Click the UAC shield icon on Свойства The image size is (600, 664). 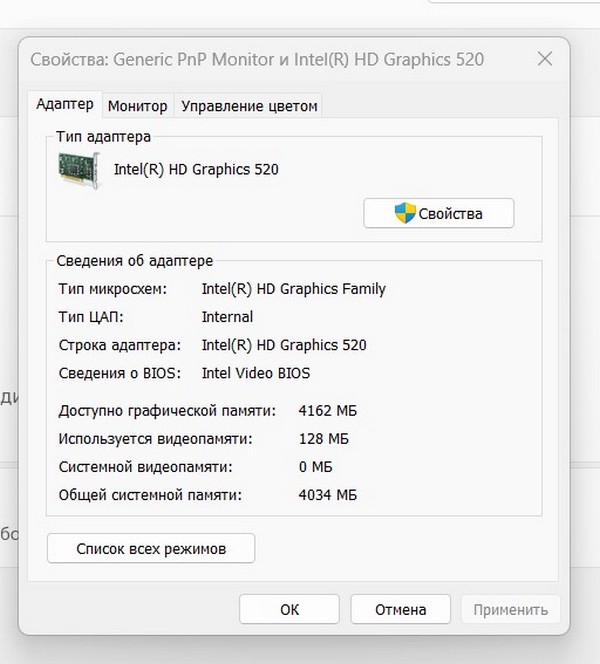[x=405, y=213]
